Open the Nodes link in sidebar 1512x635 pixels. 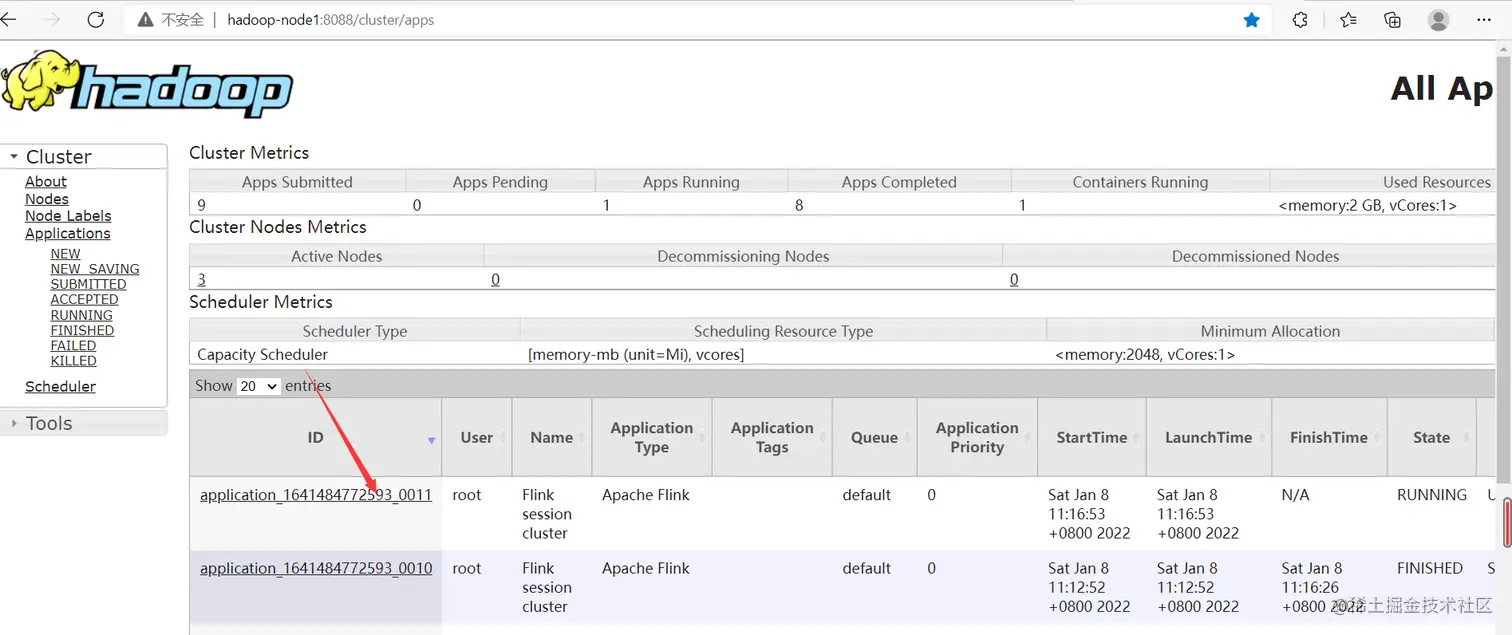tap(47, 199)
